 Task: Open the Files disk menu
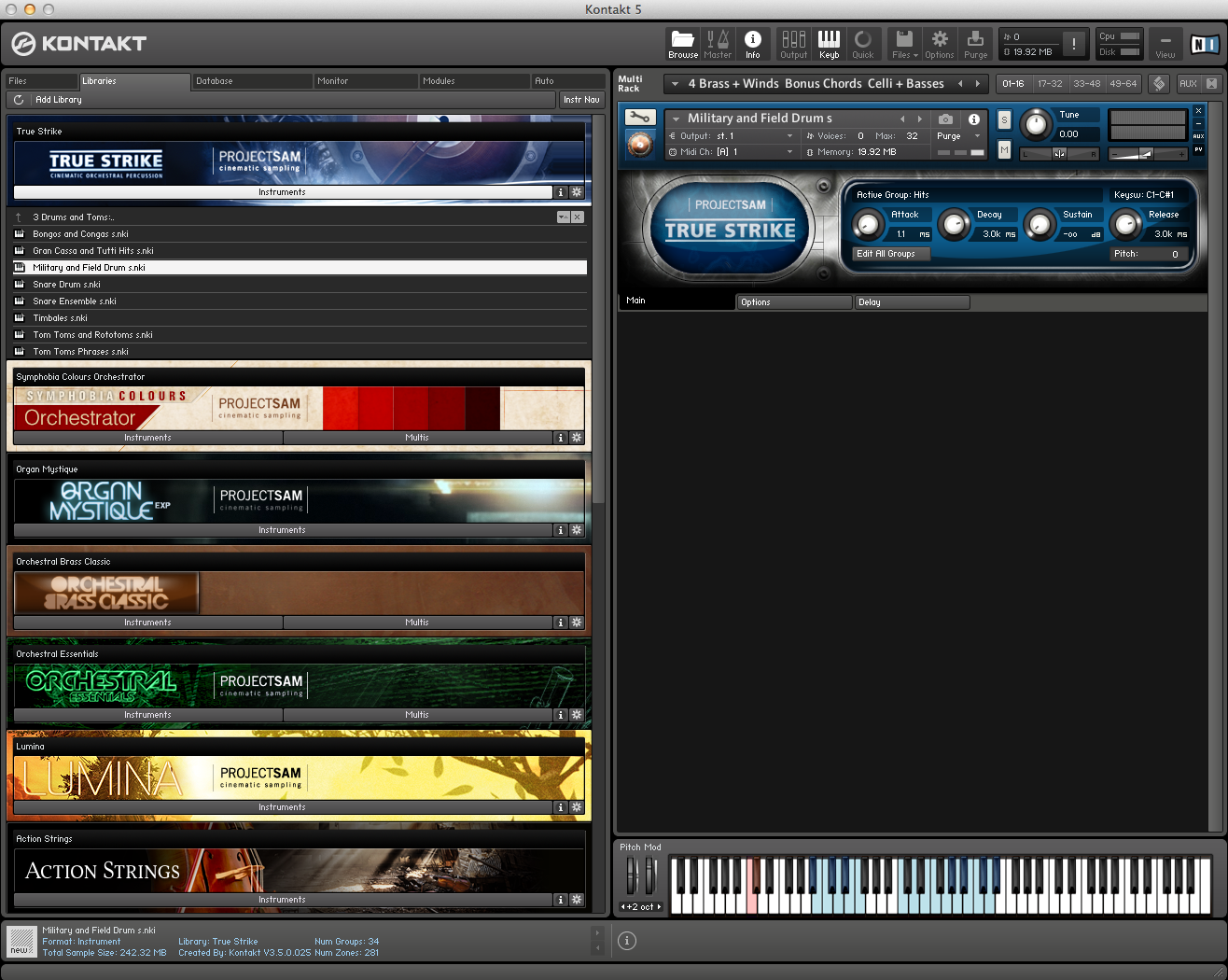click(904, 44)
